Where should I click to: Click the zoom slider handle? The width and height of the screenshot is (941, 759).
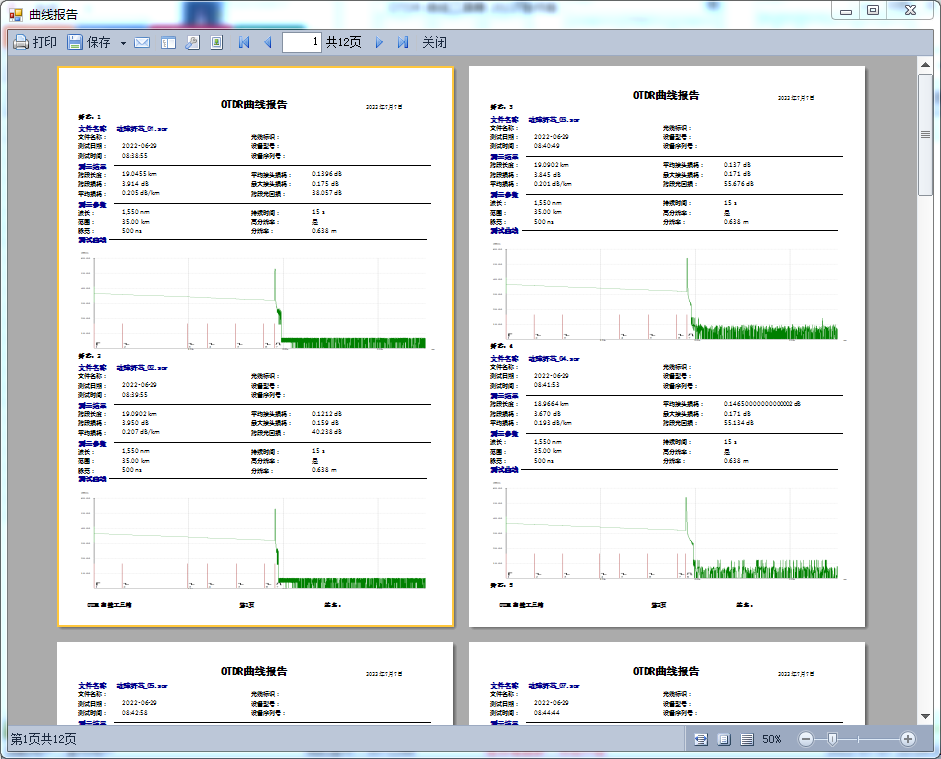pyautogui.click(x=832, y=739)
